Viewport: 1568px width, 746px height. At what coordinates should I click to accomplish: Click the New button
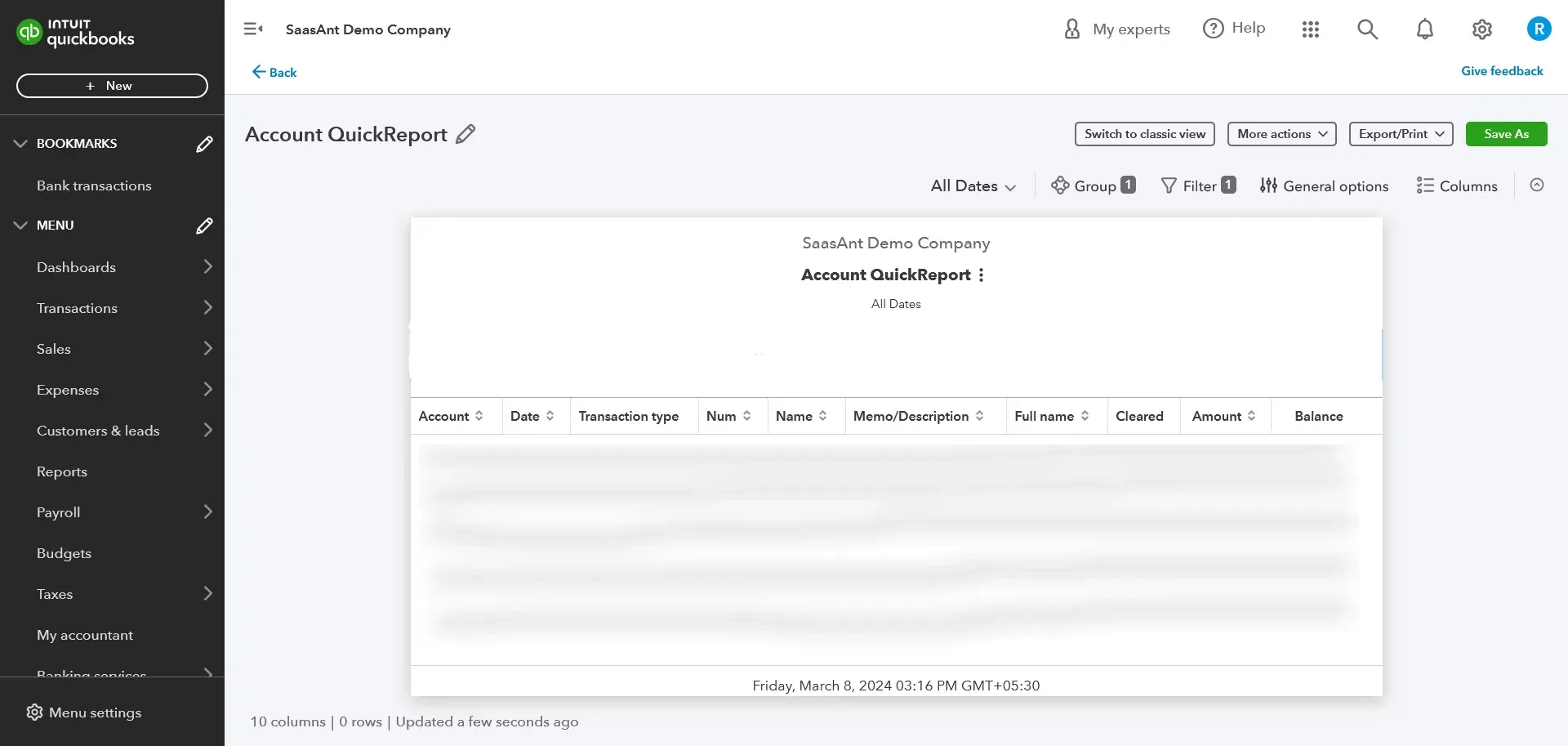pyautogui.click(x=112, y=86)
